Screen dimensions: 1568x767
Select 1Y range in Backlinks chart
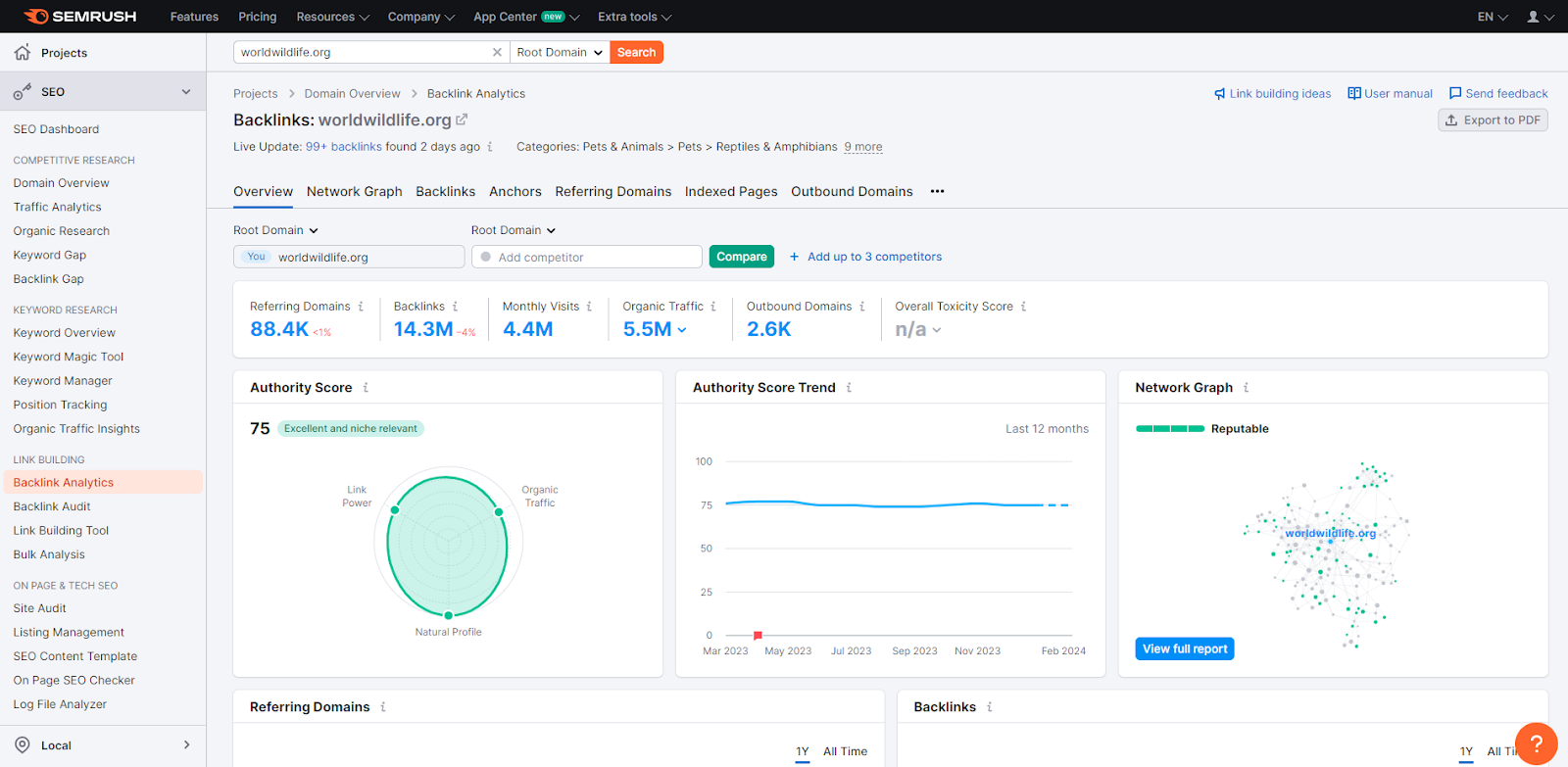pyautogui.click(x=1466, y=751)
